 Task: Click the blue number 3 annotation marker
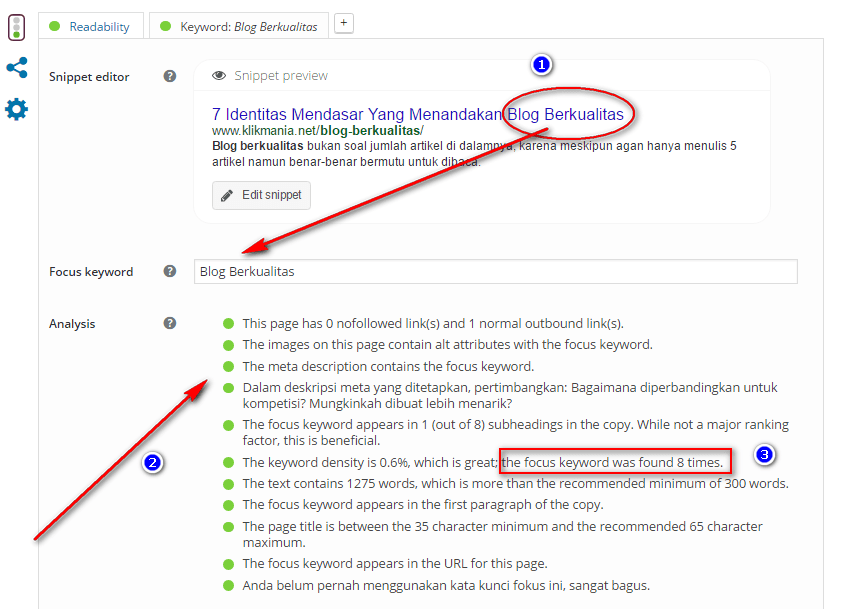pos(764,456)
